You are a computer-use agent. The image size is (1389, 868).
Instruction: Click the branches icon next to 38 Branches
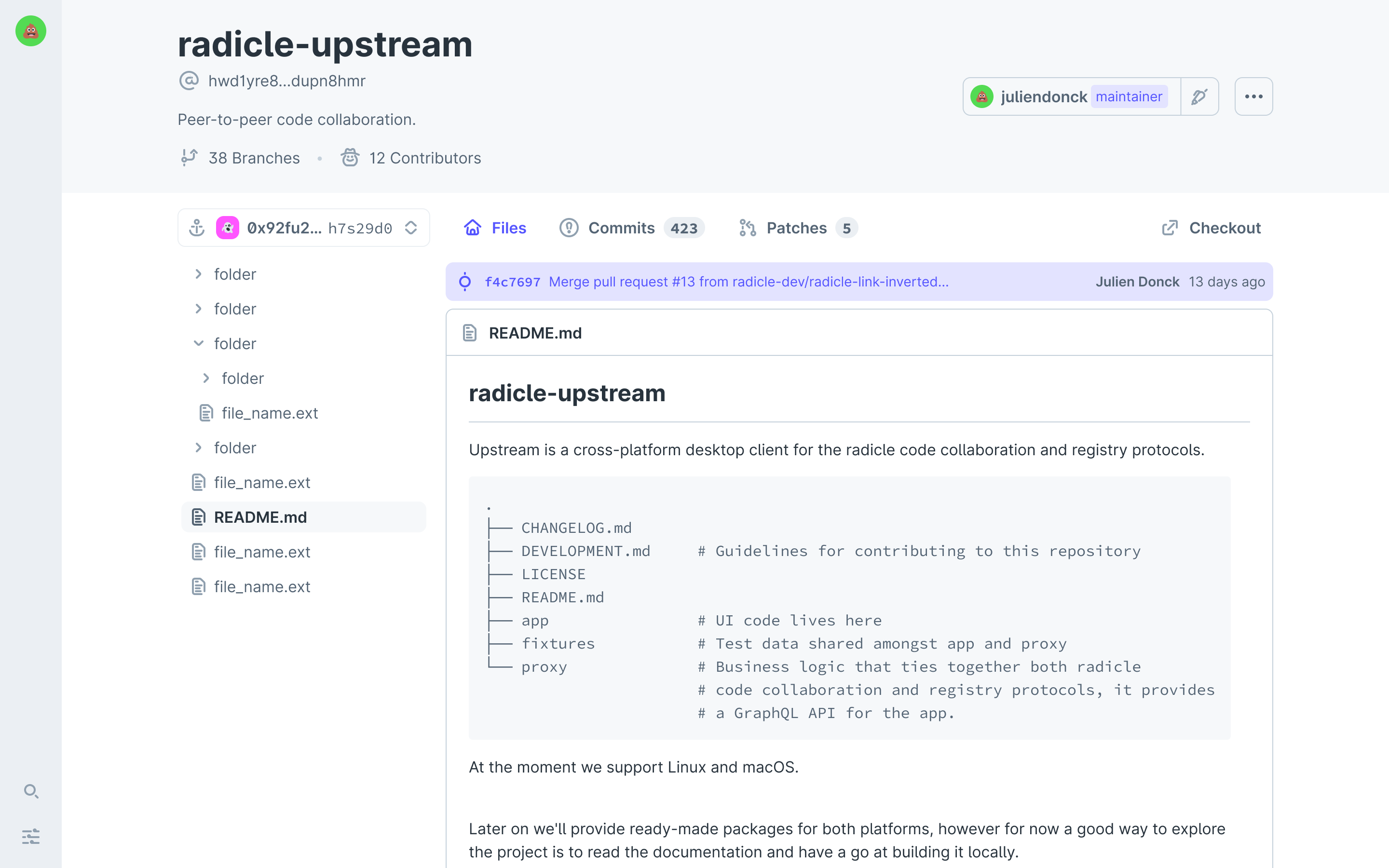[x=190, y=157]
